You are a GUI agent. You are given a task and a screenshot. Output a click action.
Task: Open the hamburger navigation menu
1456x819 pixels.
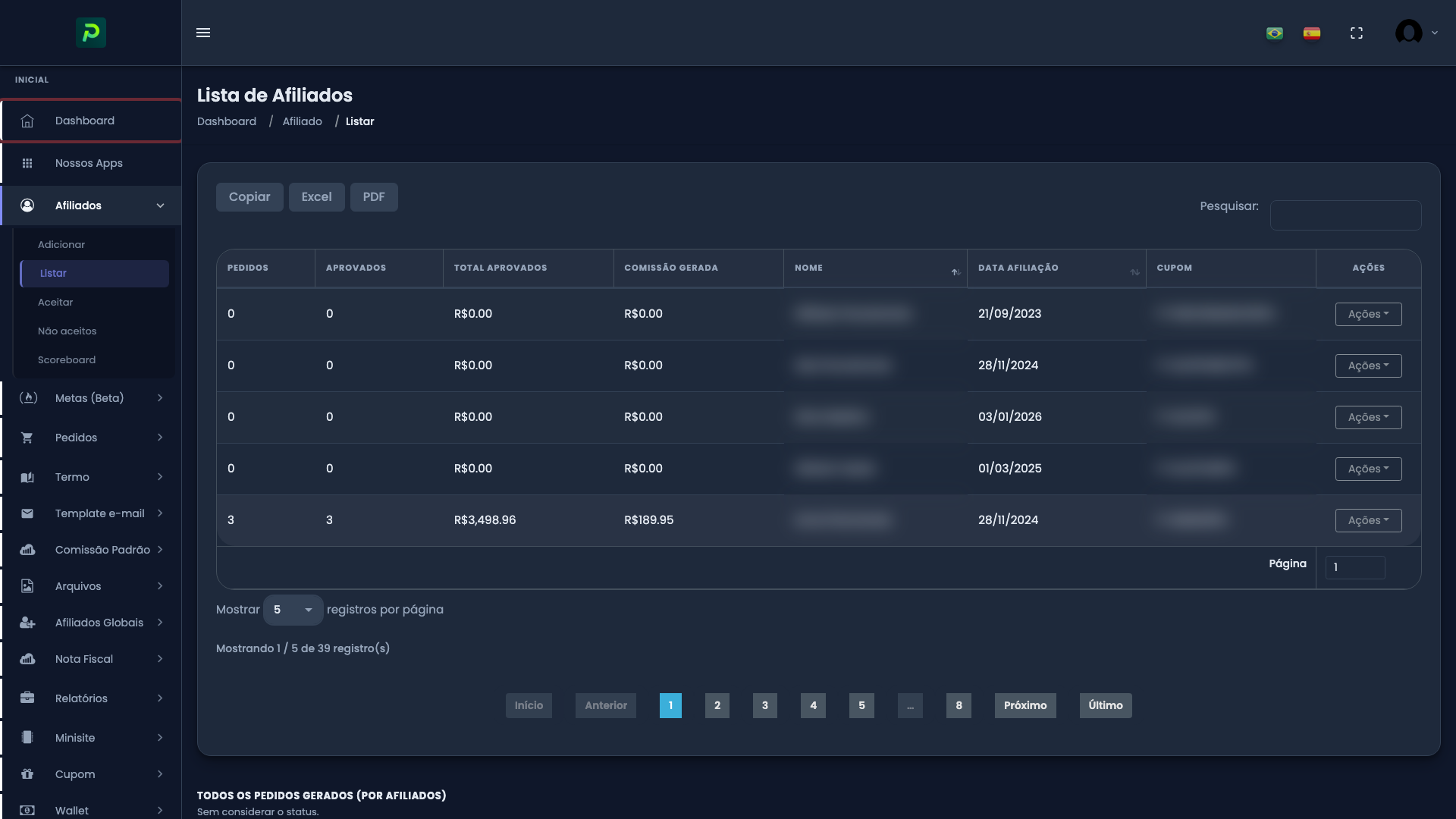[203, 33]
